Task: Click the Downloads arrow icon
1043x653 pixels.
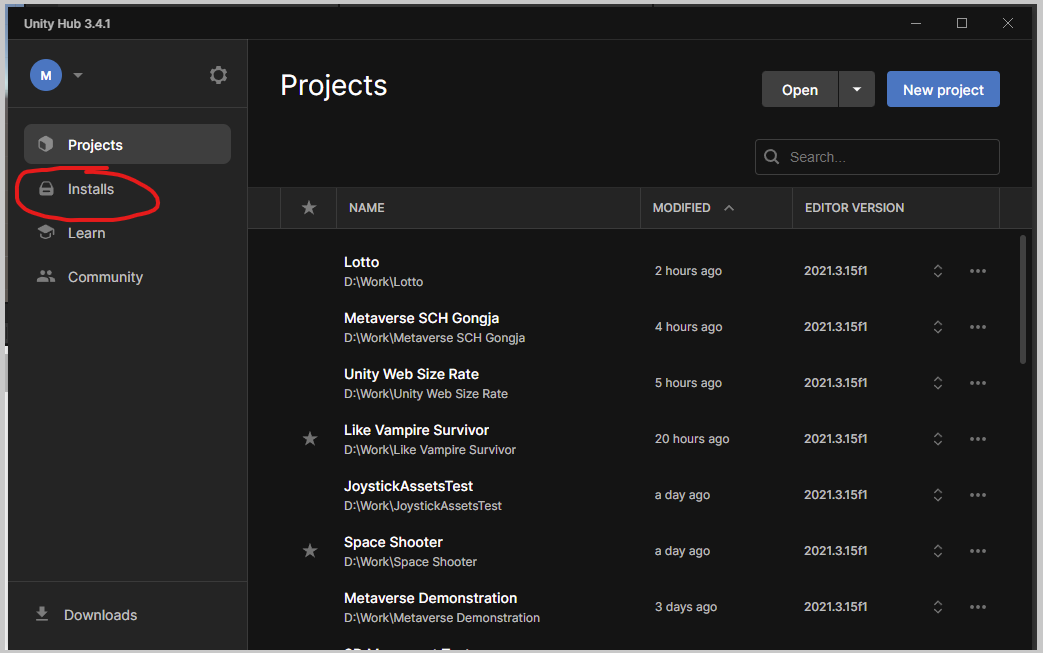Action: pos(42,614)
